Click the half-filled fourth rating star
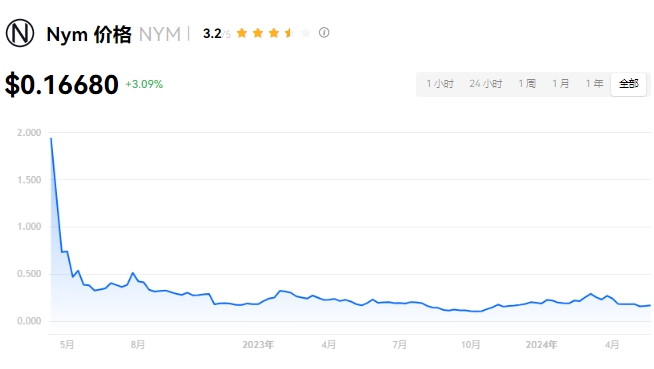 point(289,33)
